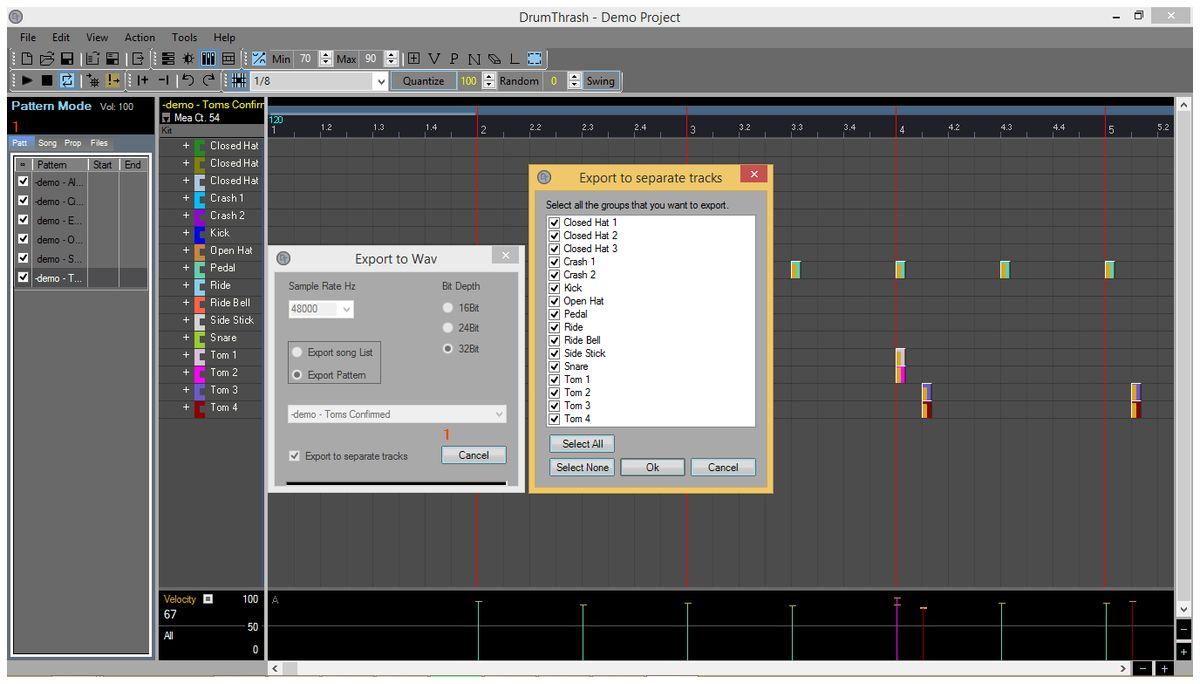The width and height of the screenshot is (1200, 684).
Task: Expand the Kick track plus sign
Action: coord(185,233)
